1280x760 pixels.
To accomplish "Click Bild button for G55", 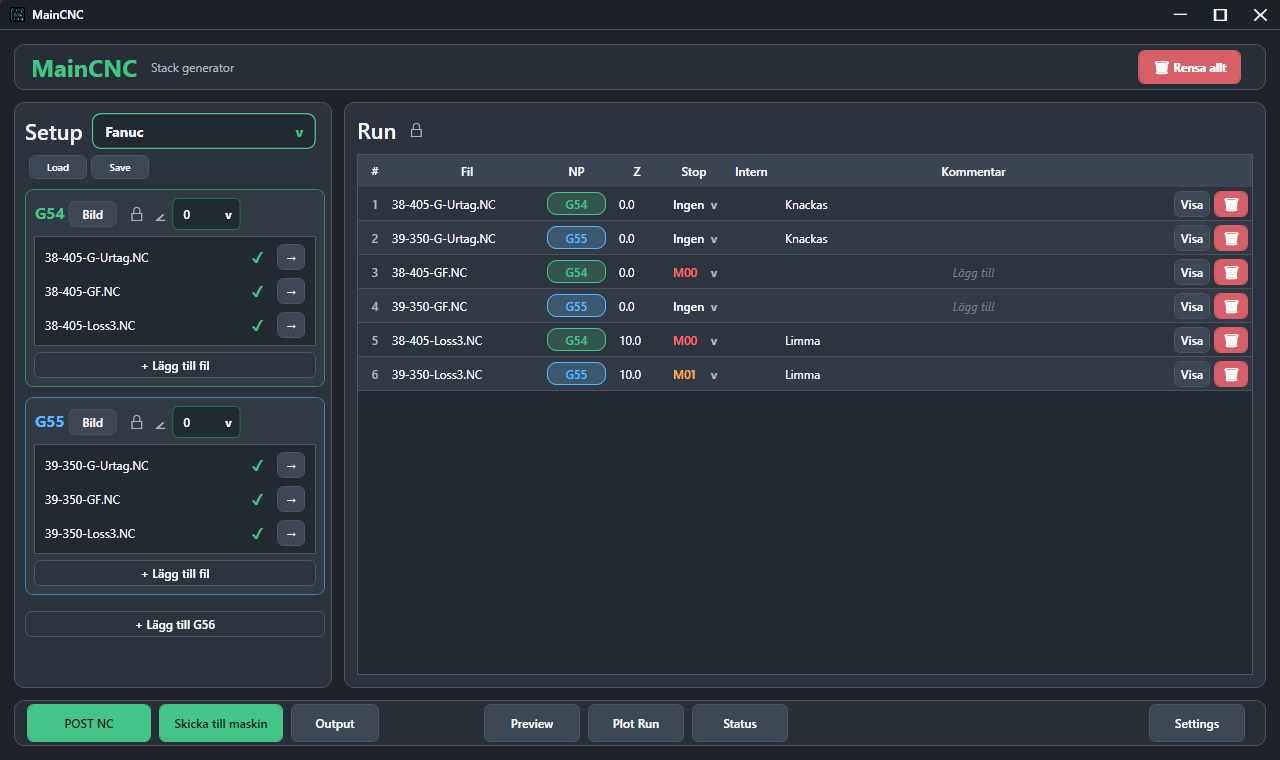I will coord(93,422).
